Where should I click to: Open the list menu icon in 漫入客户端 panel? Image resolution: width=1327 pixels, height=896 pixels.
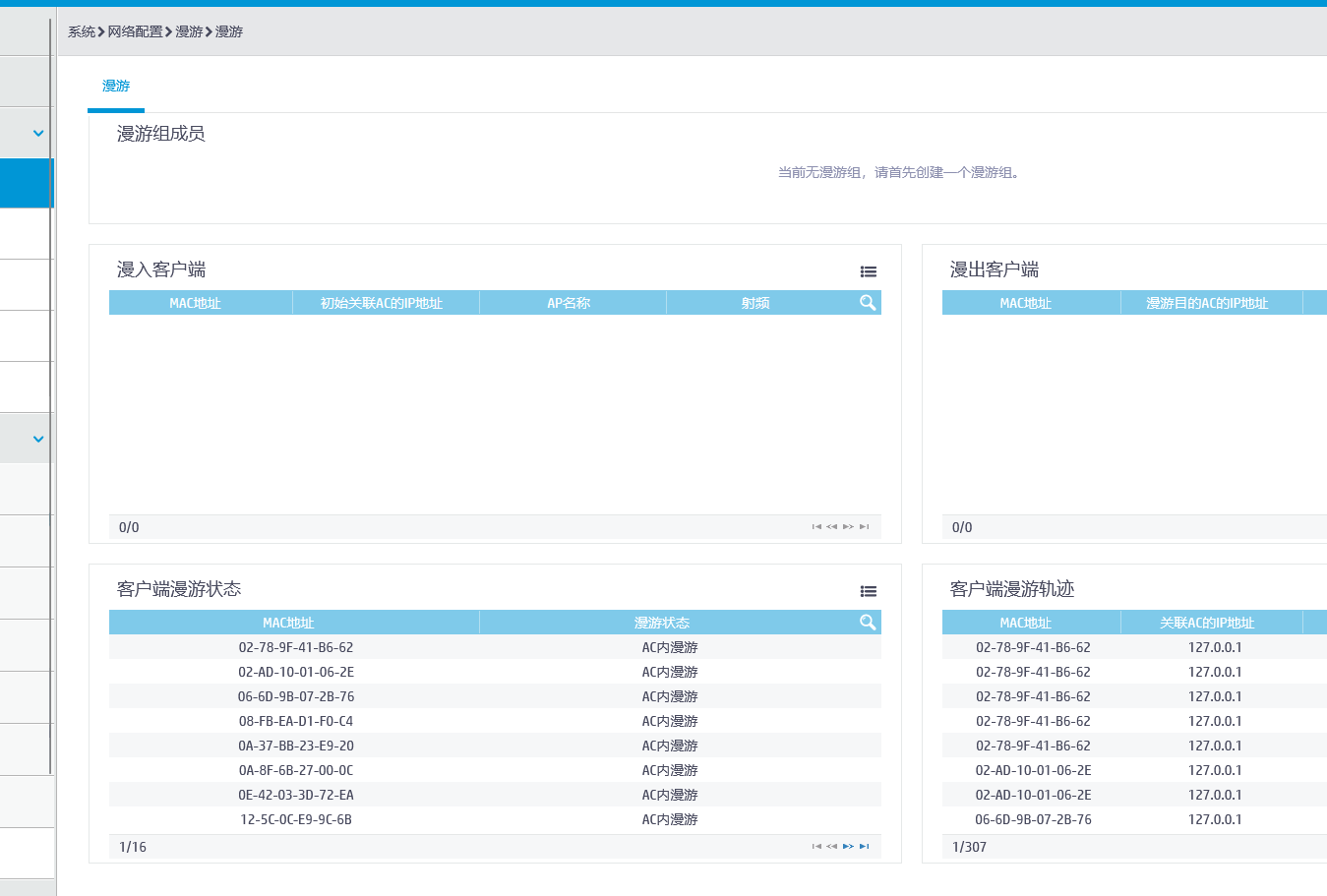tap(868, 271)
